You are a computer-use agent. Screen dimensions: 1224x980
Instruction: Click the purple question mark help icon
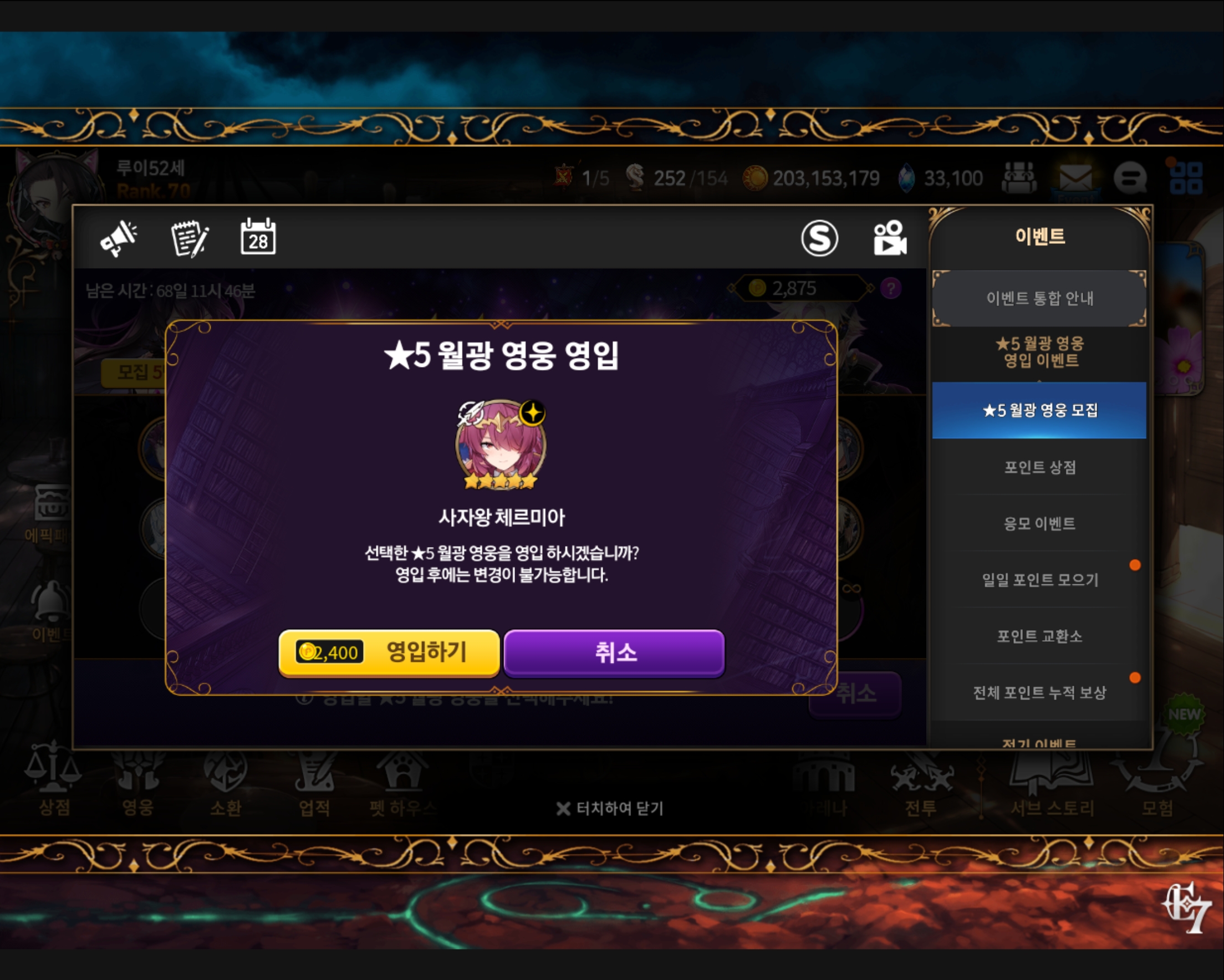point(891,288)
